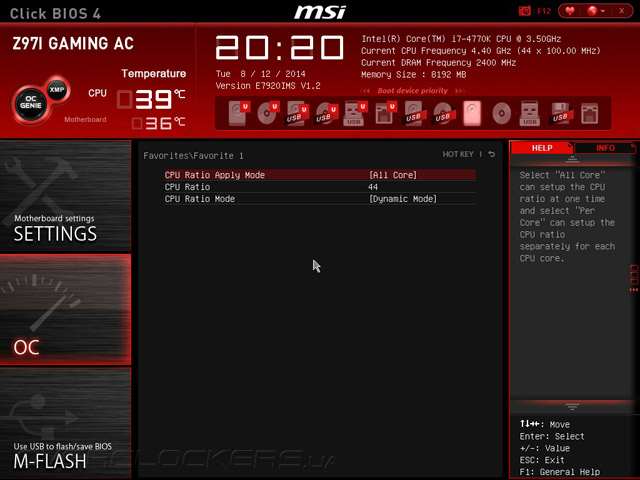The height and width of the screenshot is (480, 640).
Task: Open the language globe dropdown
Action: [596, 11]
